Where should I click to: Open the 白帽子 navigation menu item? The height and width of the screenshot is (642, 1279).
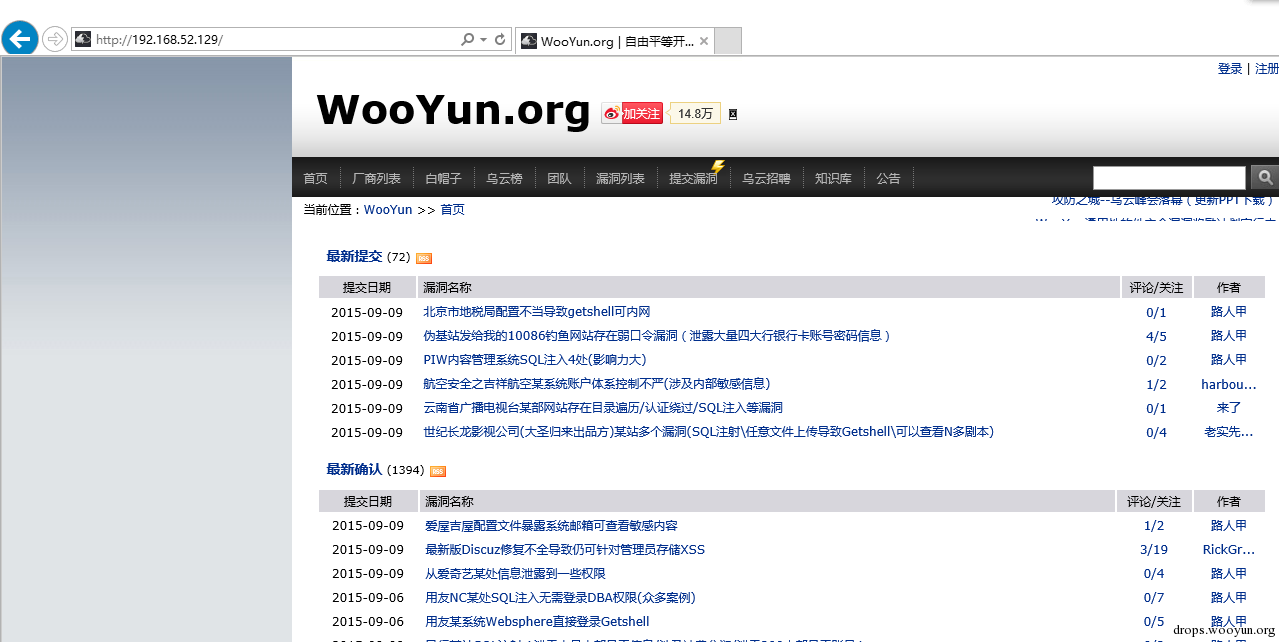[443, 178]
